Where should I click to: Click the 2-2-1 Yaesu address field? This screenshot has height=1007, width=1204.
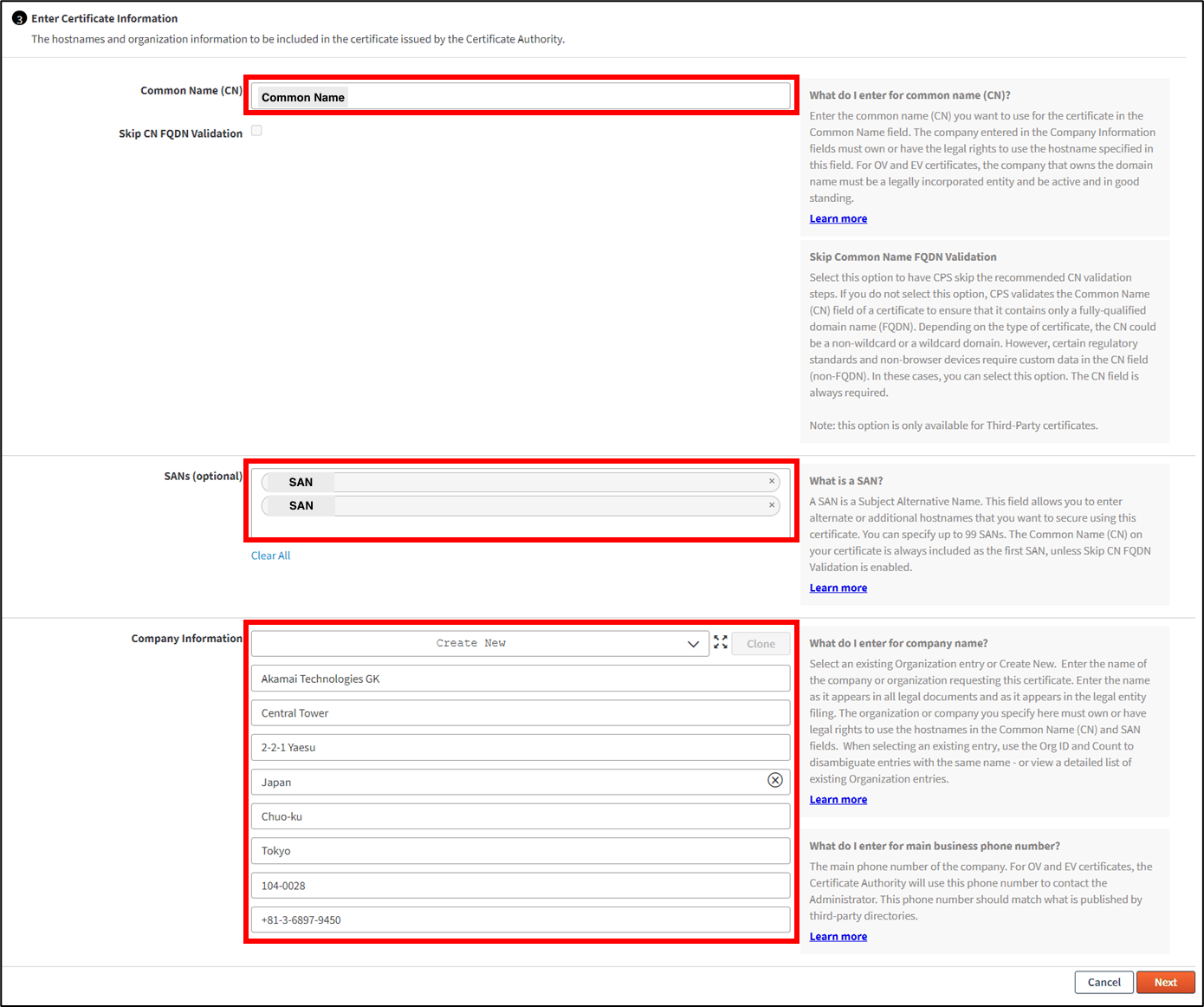(521, 747)
